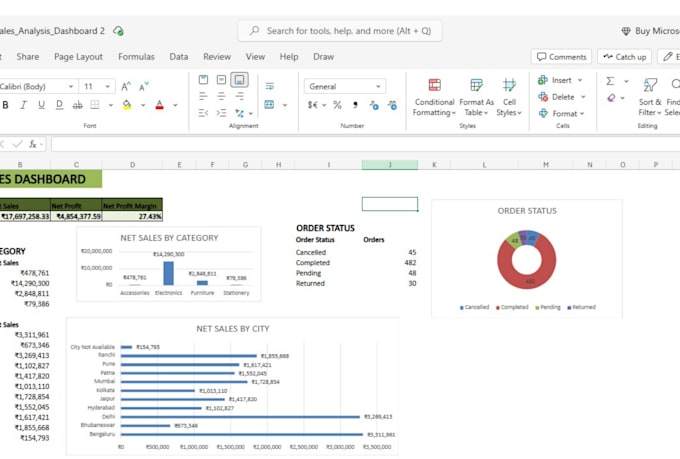Screen dimensions: 680x459
Task: Open Sort & Filter menu
Action: point(650,98)
